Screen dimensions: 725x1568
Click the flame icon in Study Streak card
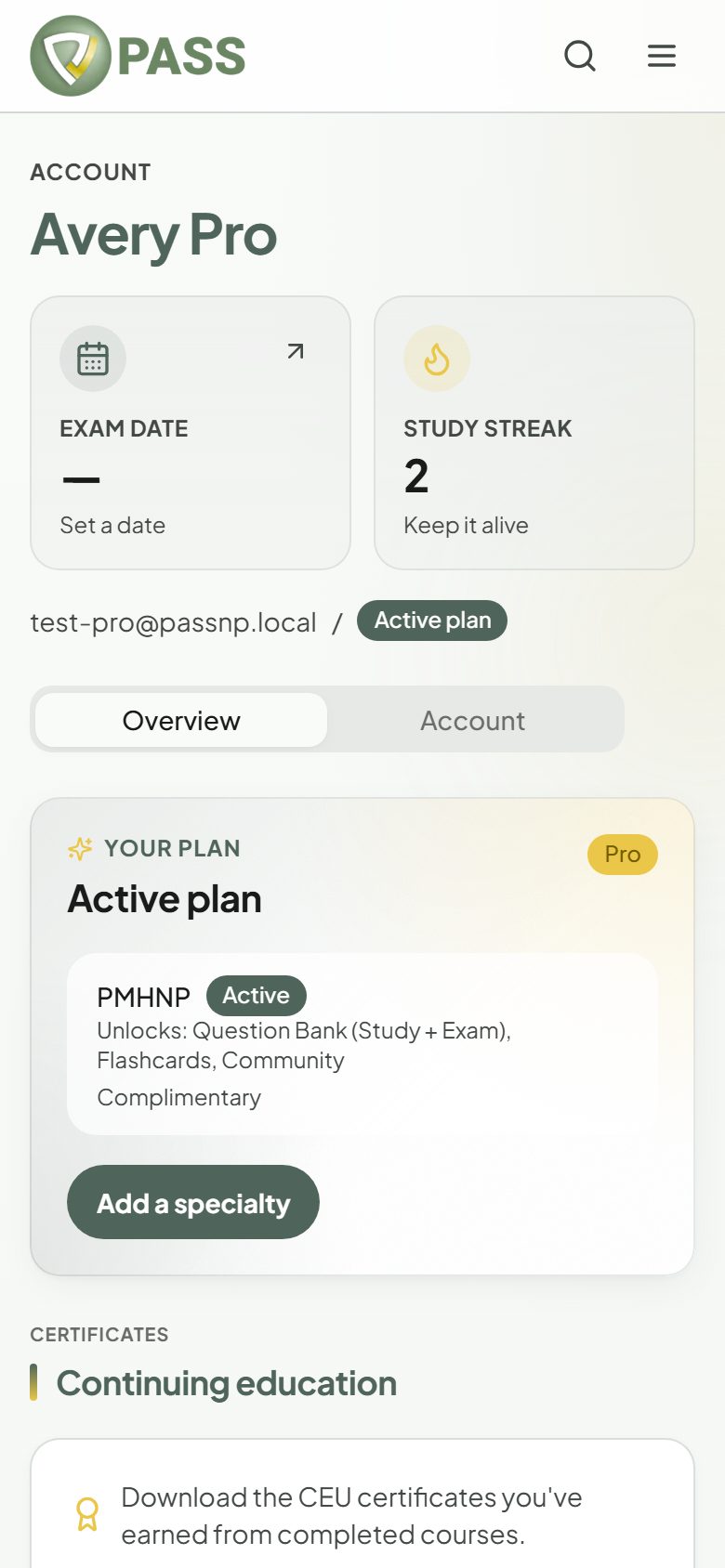(437, 359)
